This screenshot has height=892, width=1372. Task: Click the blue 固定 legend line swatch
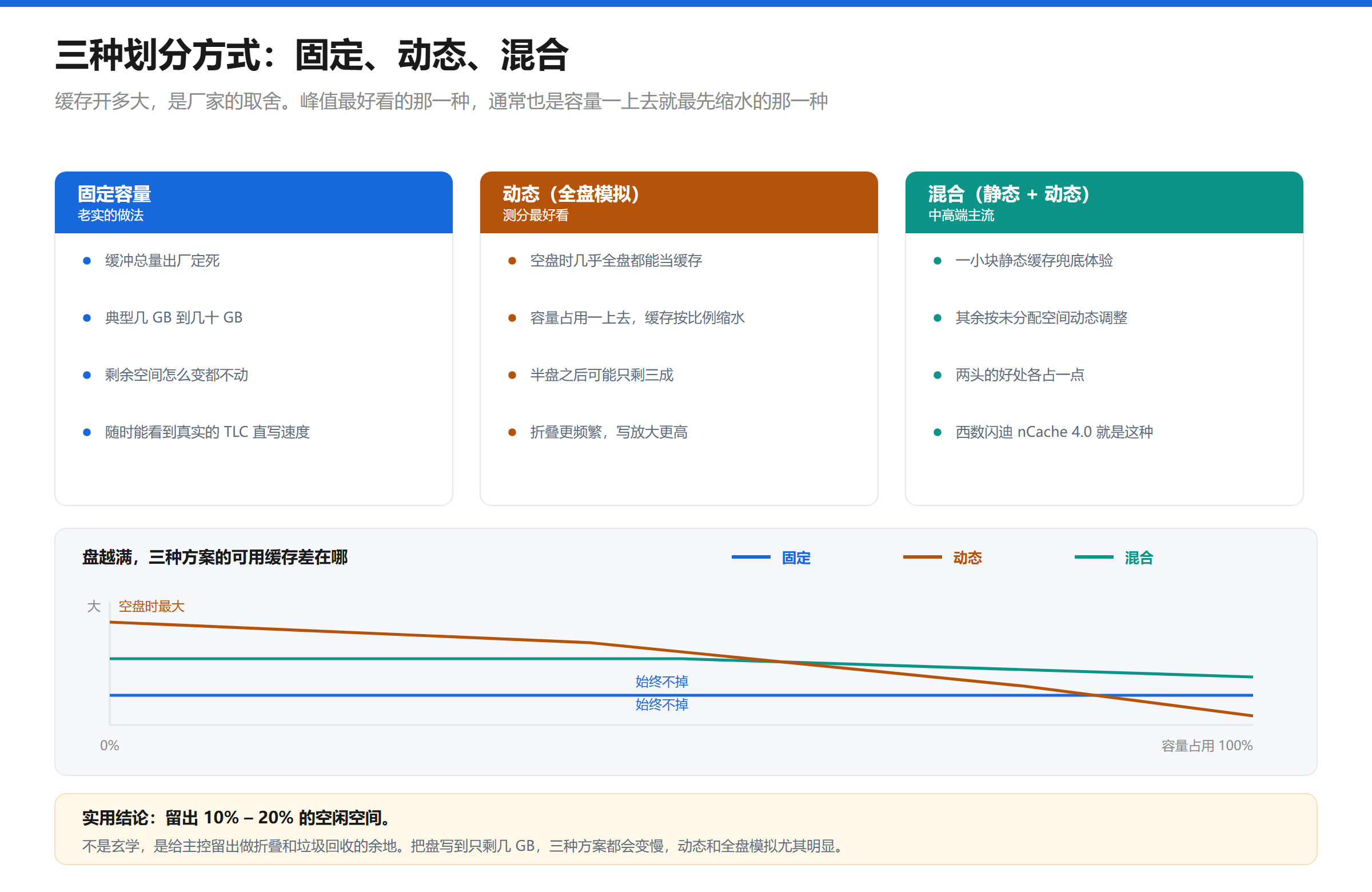coord(751,557)
